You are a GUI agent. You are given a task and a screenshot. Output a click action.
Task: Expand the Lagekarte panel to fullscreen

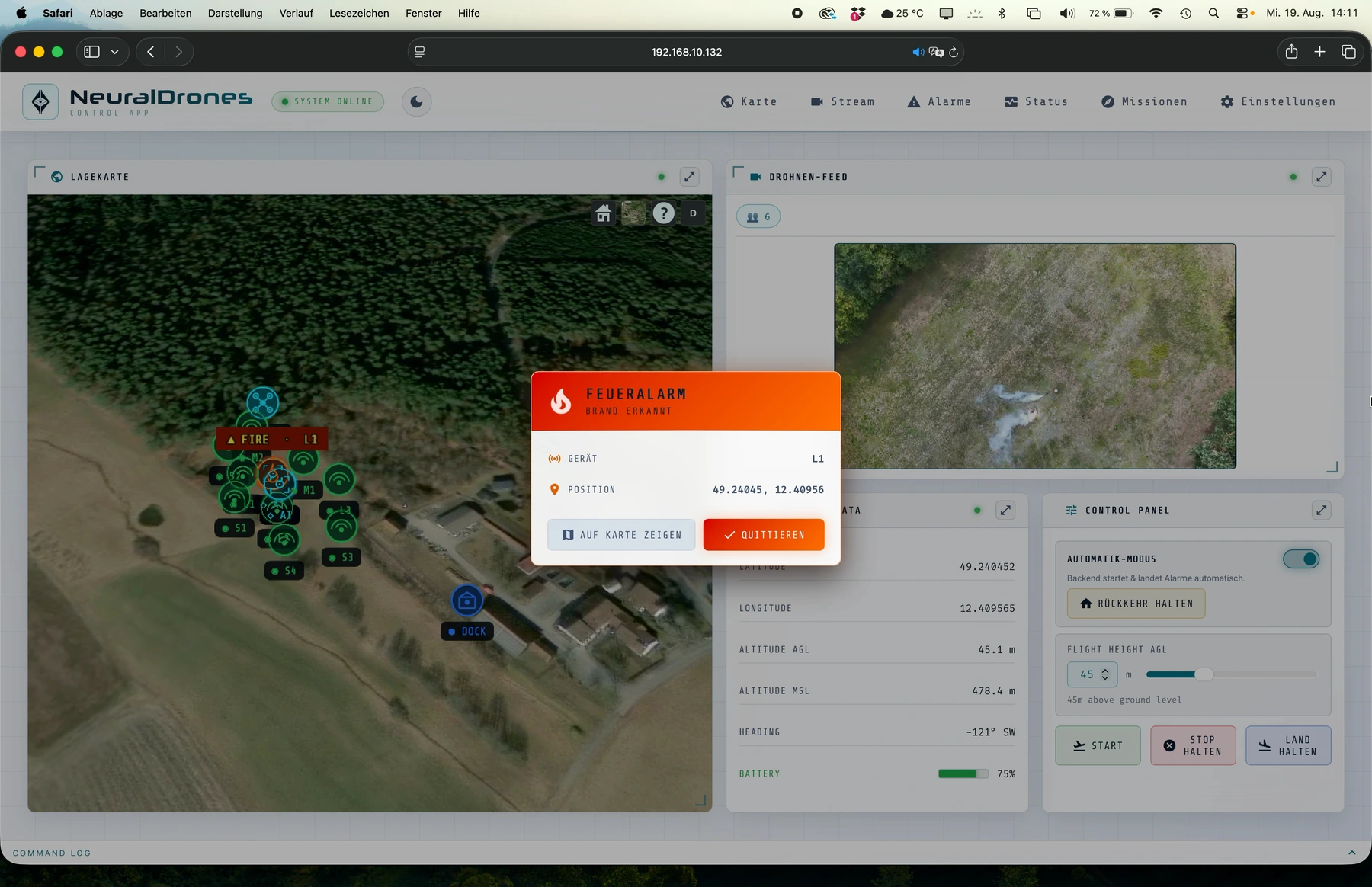(x=689, y=177)
